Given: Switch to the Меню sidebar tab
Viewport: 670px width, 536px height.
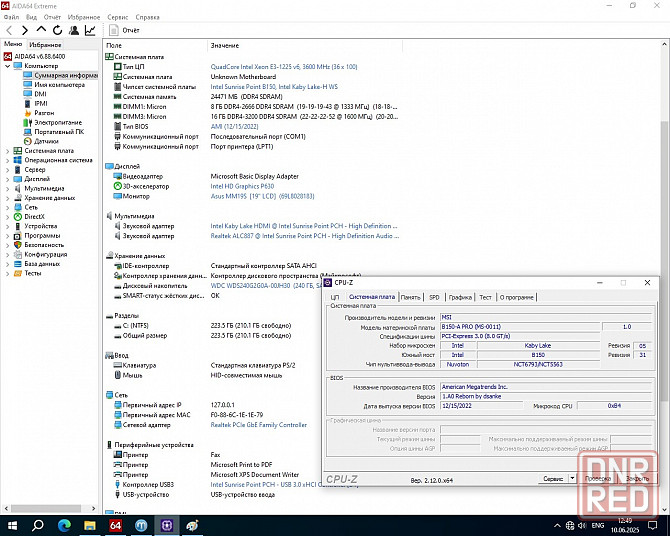Looking at the screenshot, I should pos(13,44).
